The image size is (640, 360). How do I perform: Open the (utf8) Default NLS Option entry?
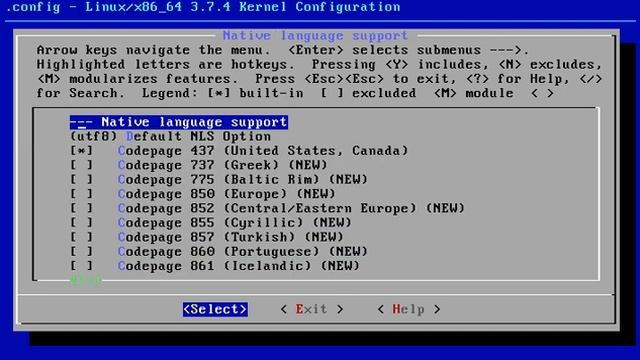point(171,136)
